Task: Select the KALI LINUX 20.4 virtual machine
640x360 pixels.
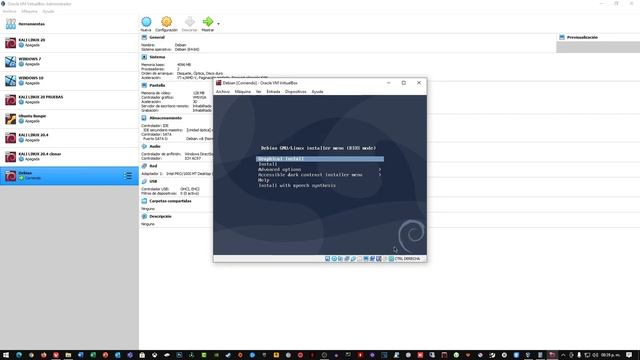Action: pos(69,138)
